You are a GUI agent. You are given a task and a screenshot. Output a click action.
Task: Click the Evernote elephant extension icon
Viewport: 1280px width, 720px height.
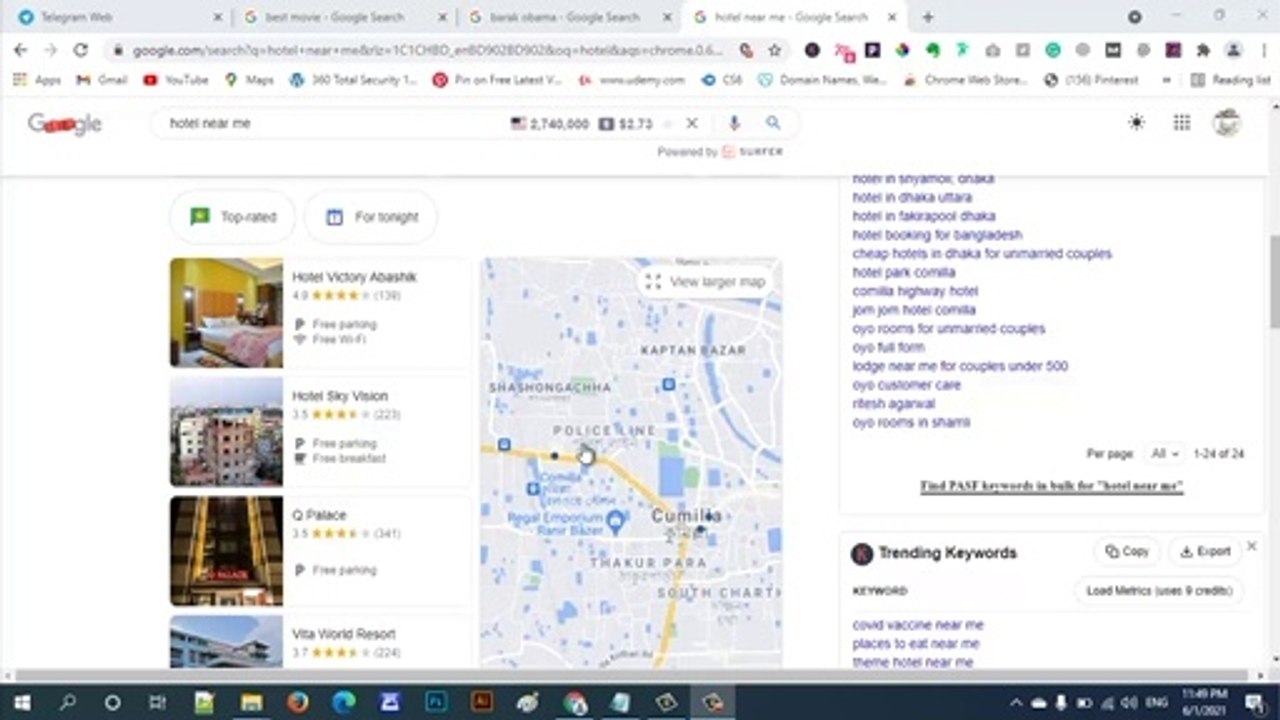click(x=932, y=50)
